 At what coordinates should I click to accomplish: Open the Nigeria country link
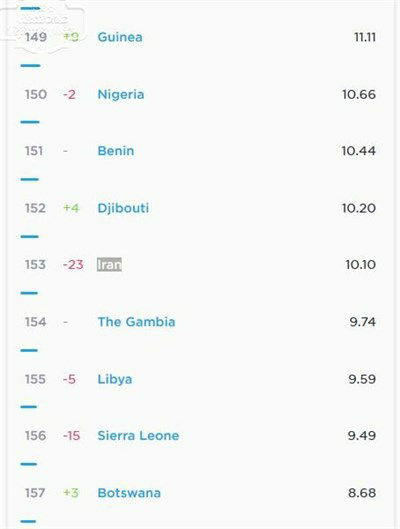[121, 94]
